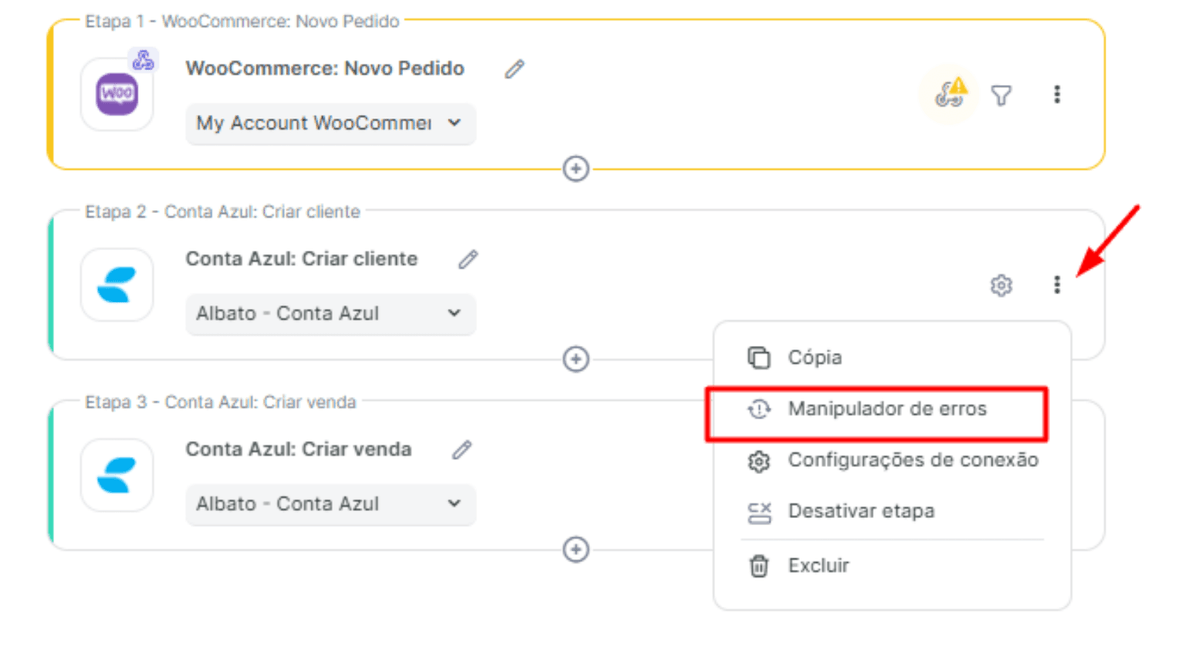Open the webhook warning icon in Etapa 1
This screenshot has width=1200, height=655.
(x=949, y=94)
